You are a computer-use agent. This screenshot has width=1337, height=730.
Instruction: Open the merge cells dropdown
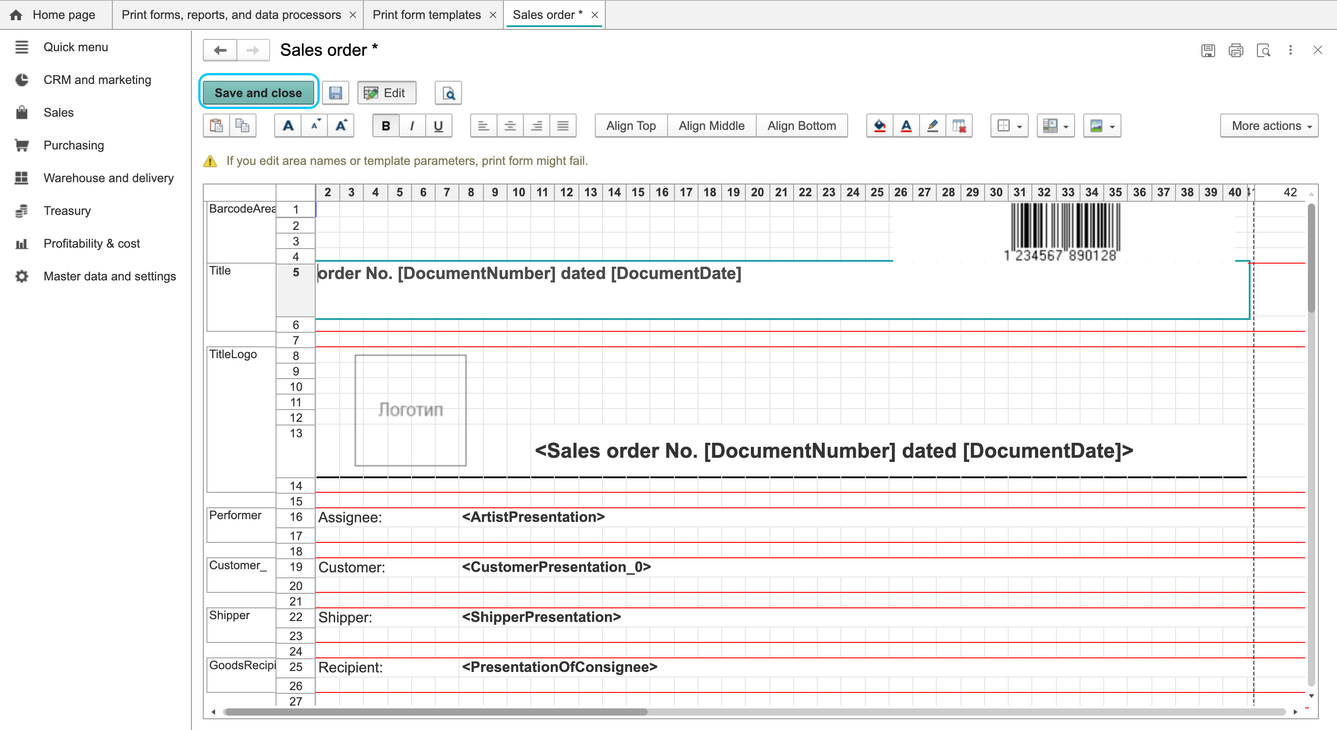[x=1055, y=126]
